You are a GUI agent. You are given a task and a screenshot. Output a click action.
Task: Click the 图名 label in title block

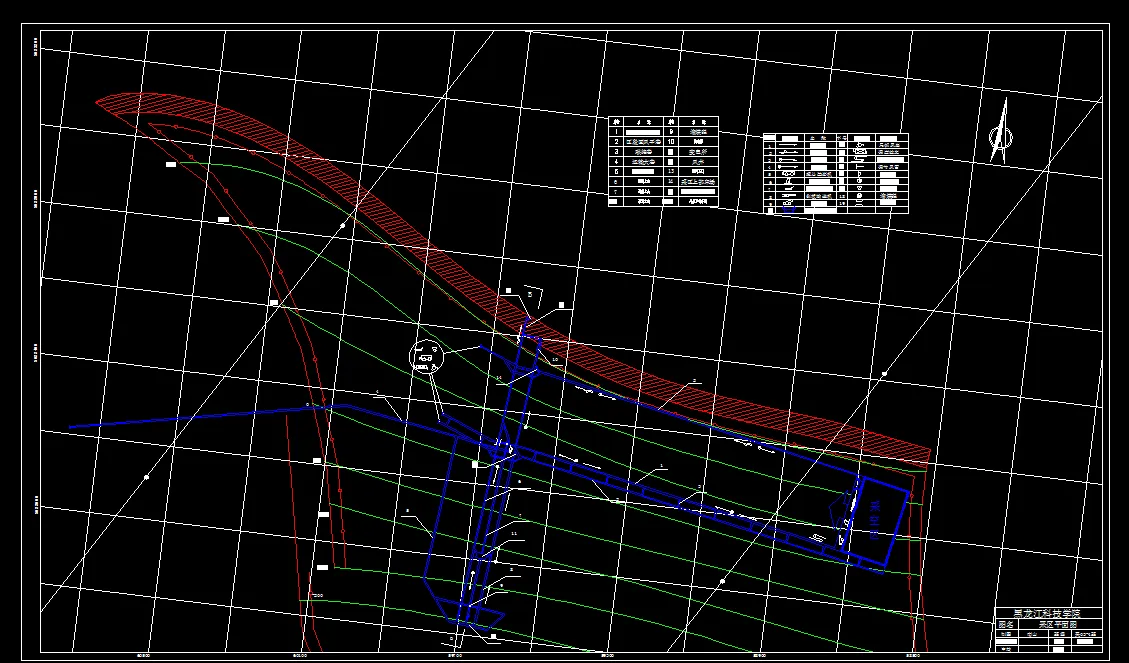point(1006,625)
